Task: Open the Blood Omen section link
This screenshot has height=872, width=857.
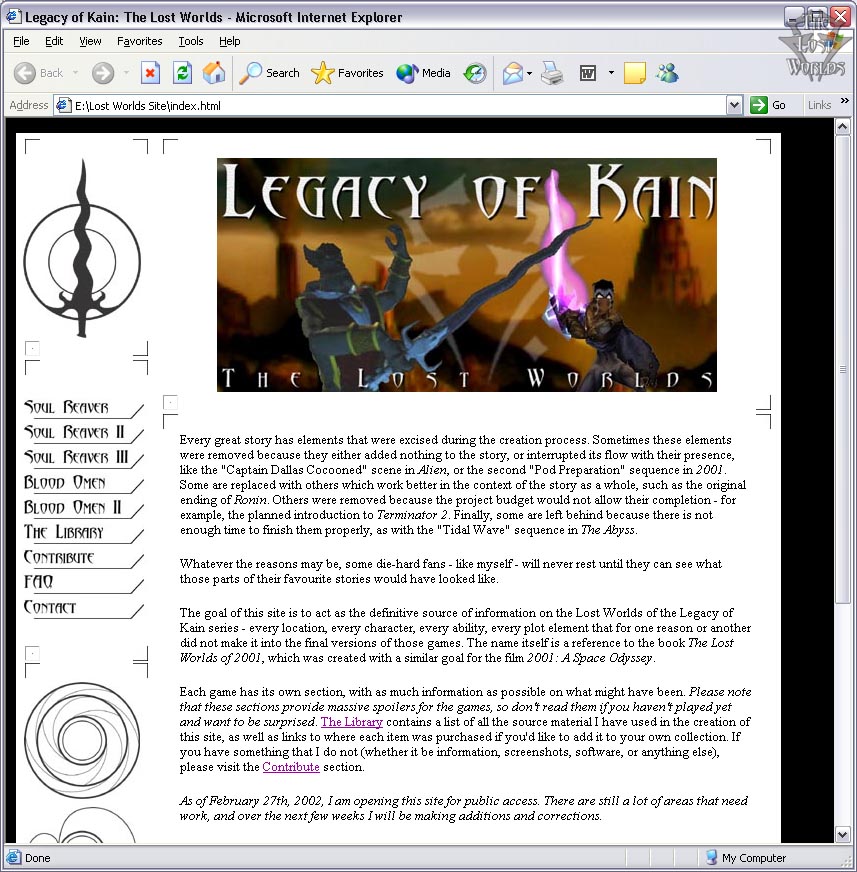Action: pos(83,483)
